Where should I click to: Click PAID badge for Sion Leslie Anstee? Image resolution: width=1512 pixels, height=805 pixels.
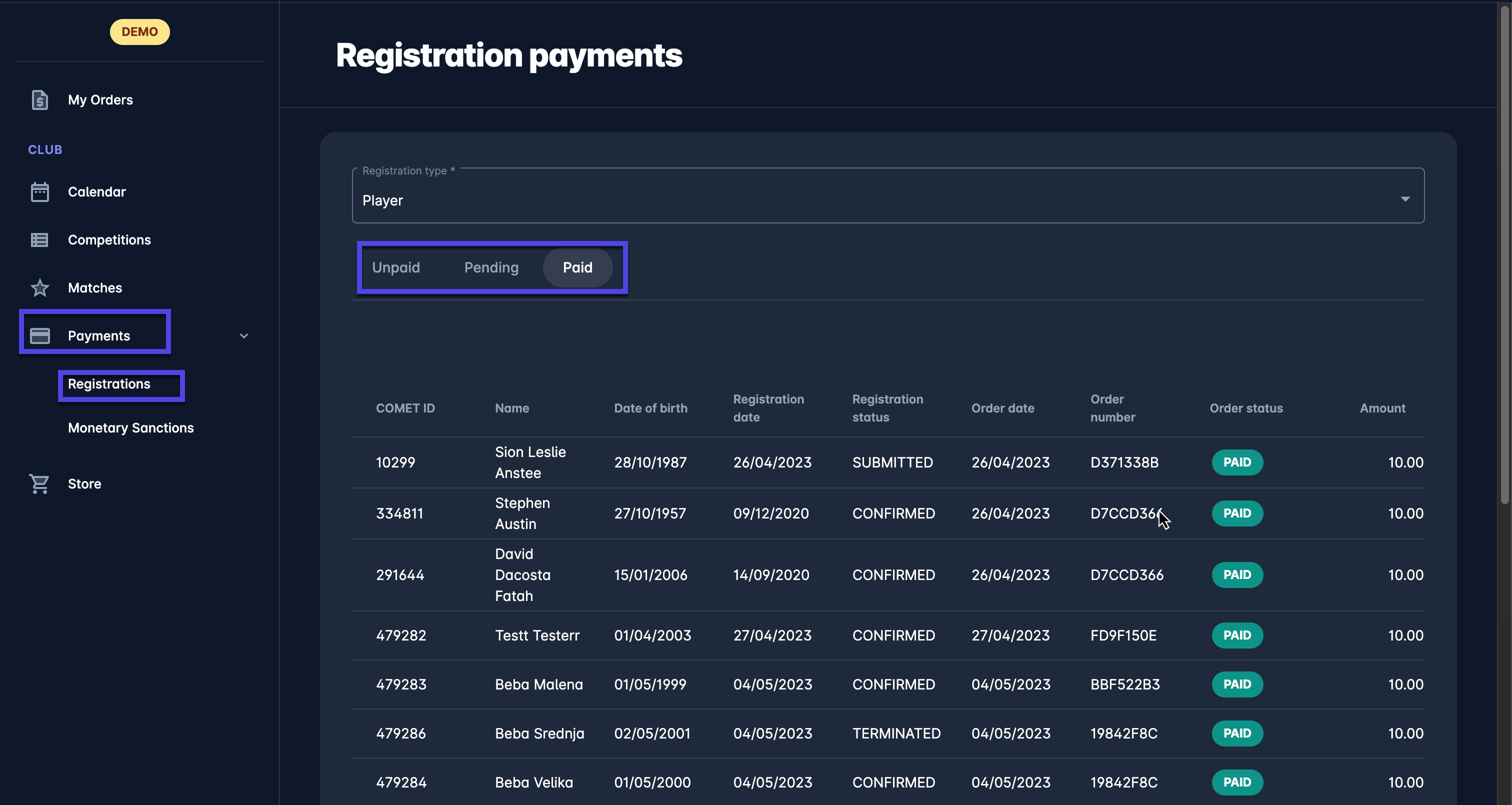[1236, 462]
